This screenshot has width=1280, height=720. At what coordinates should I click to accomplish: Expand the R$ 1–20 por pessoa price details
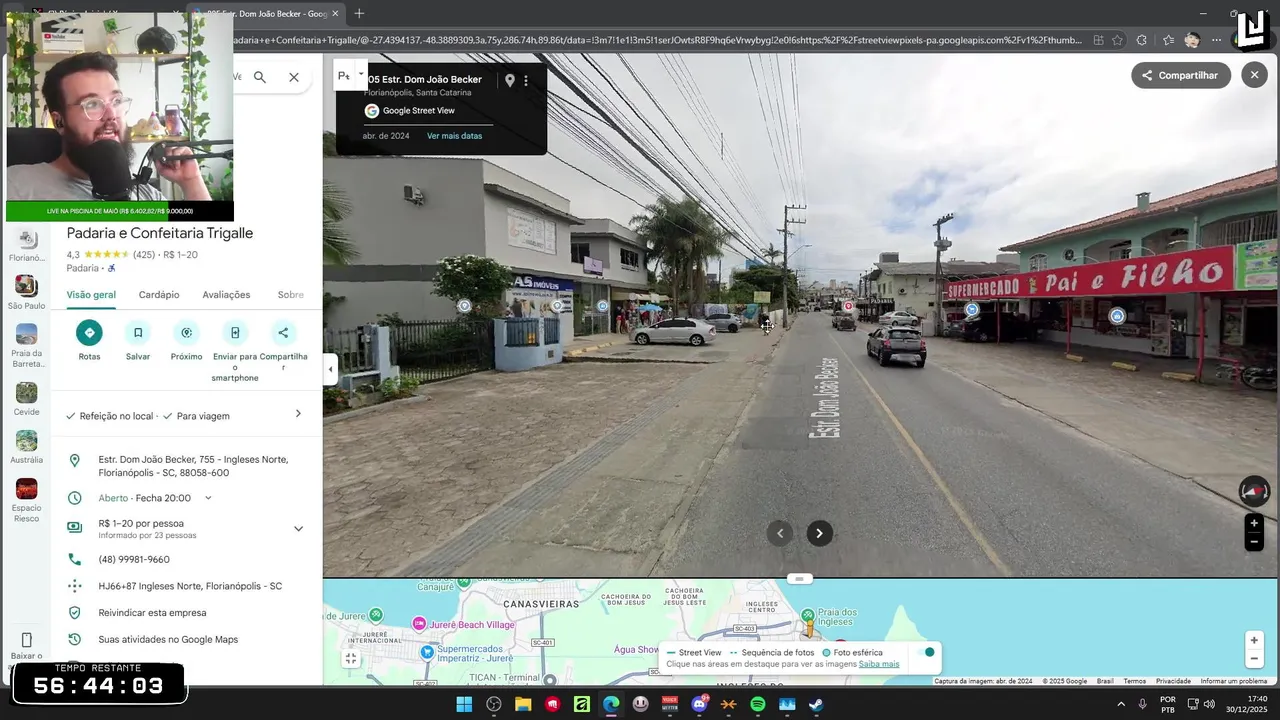[x=298, y=529]
